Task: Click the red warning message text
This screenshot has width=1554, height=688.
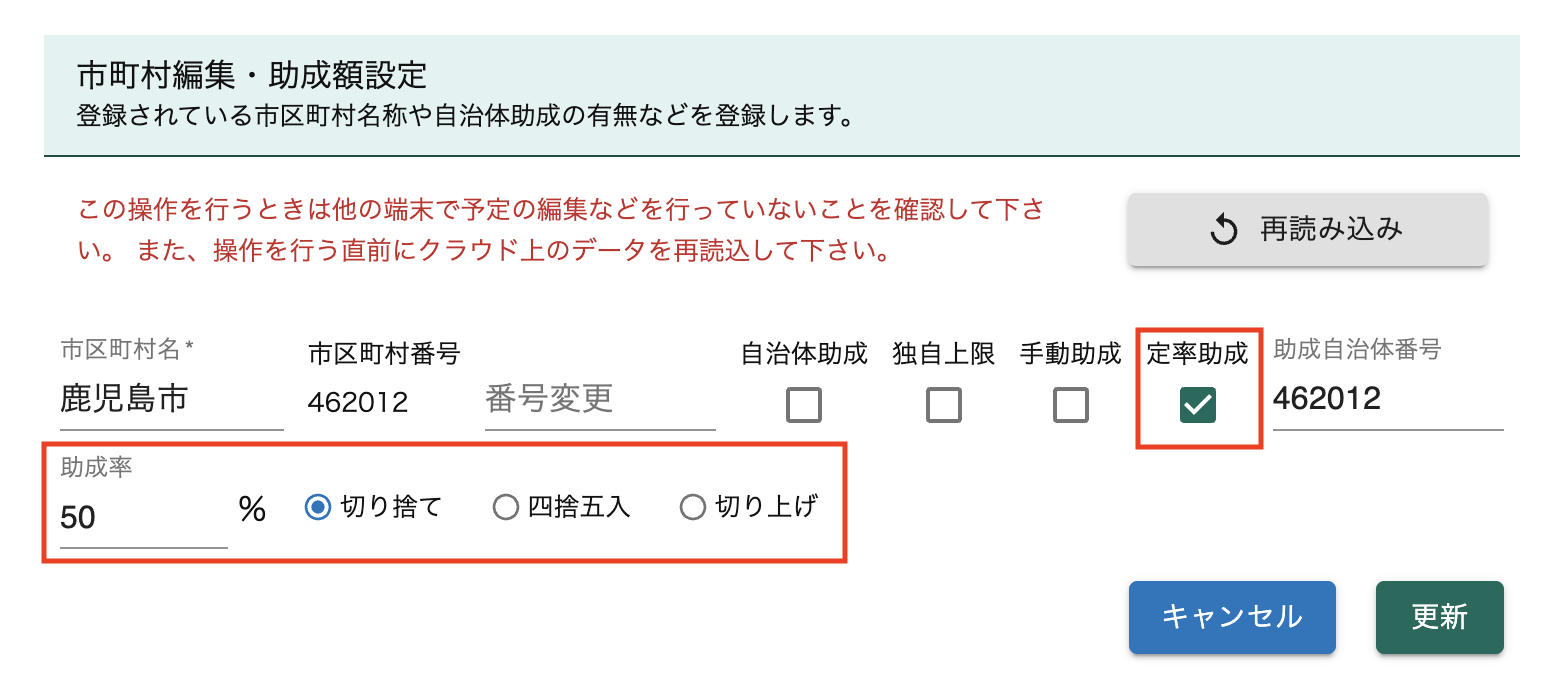Action: [x=560, y=230]
